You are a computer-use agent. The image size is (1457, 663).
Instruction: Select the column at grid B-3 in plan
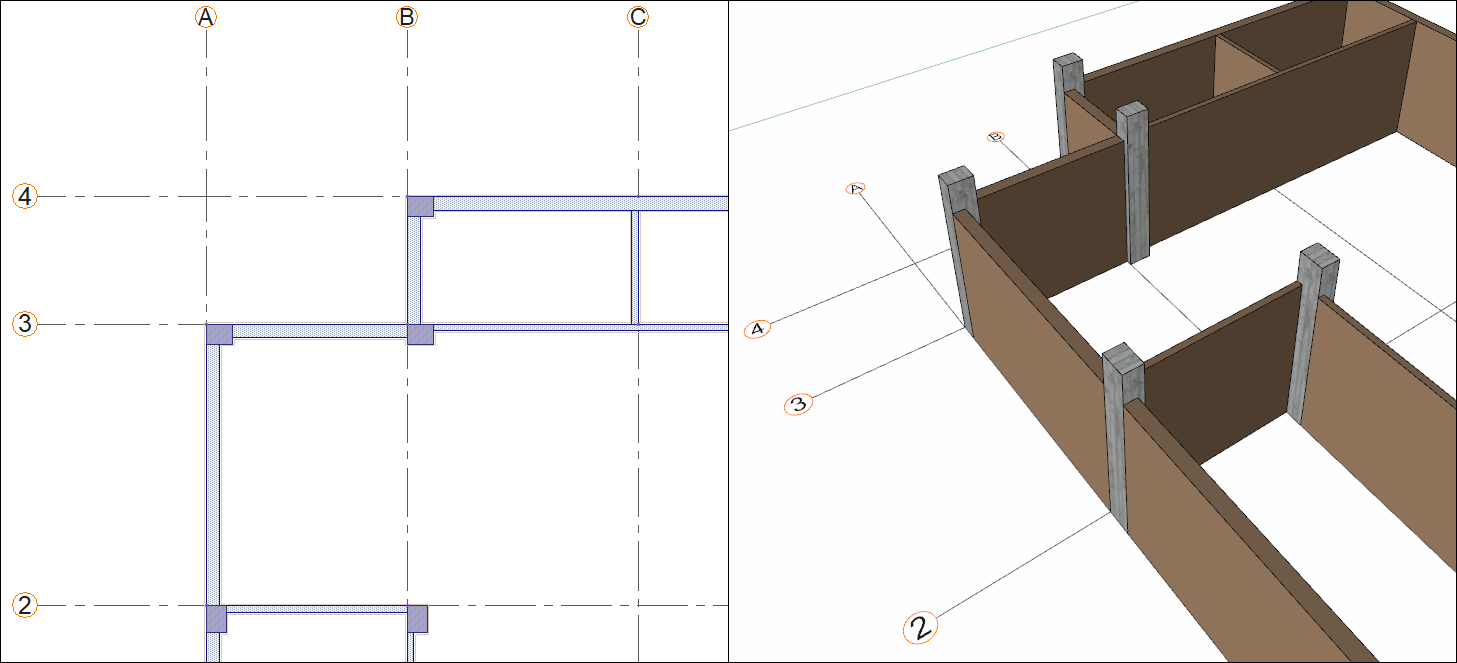point(420,334)
